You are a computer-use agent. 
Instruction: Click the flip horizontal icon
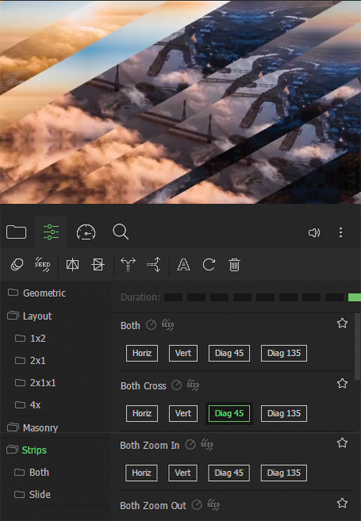pos(72,265)
